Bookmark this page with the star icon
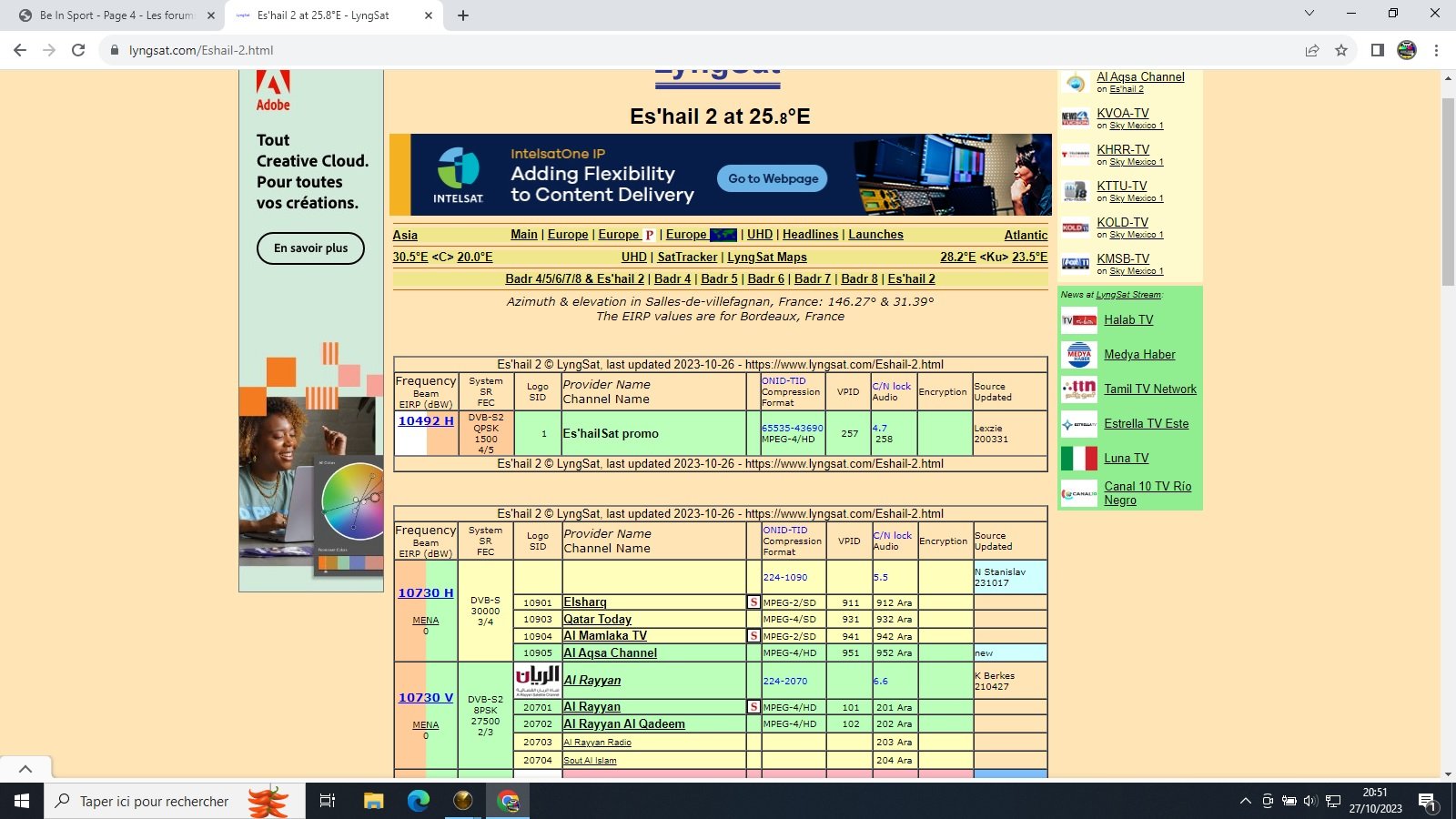Image resolution: width=1456 pixels, height=819 pixels. 1340,50
